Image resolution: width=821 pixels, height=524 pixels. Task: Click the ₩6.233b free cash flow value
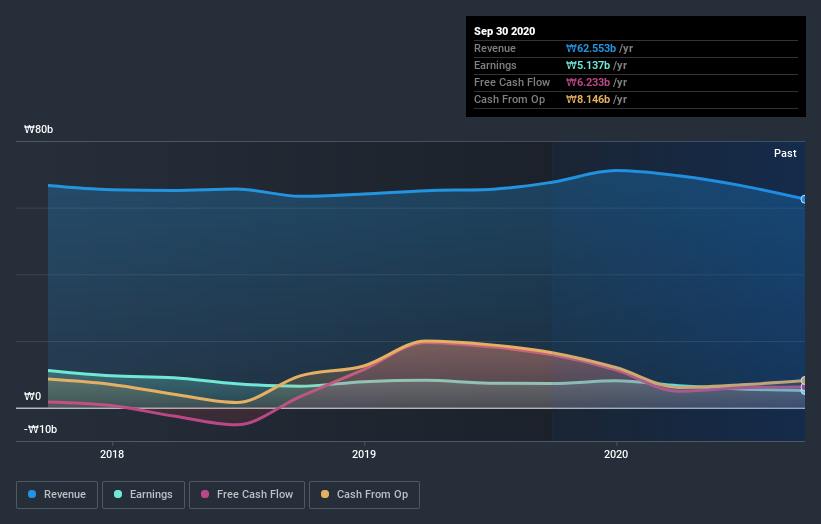588,83
